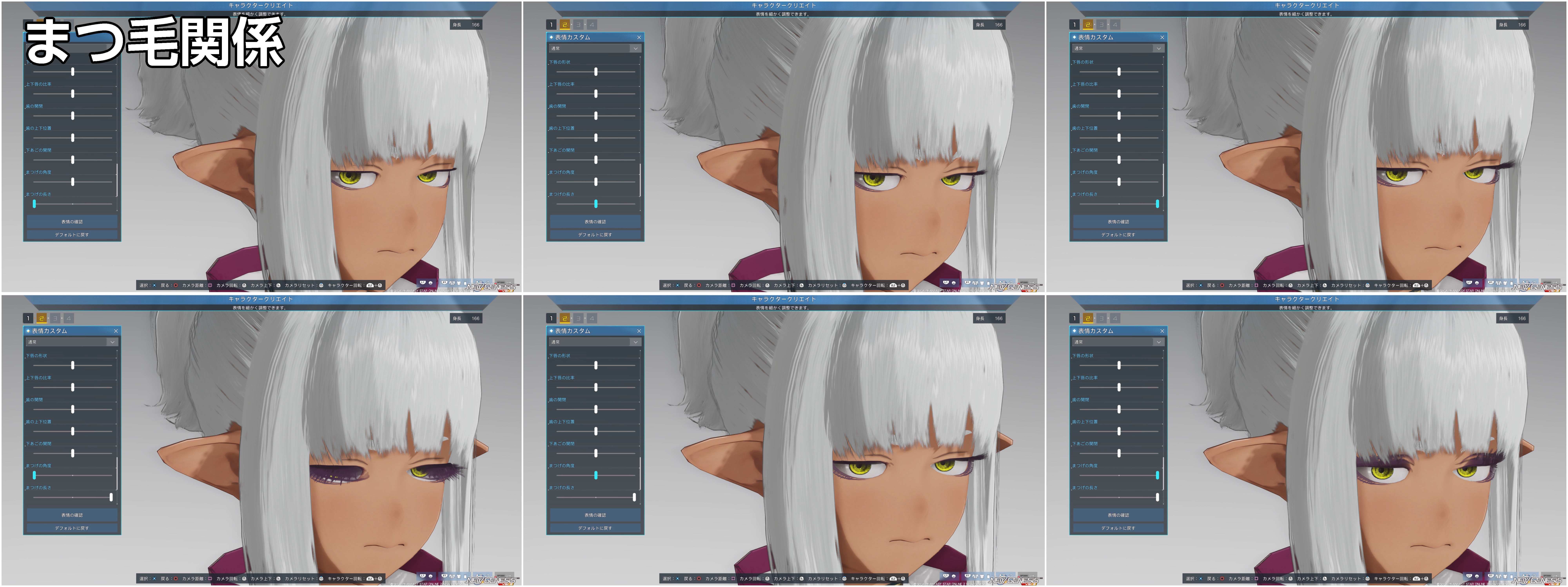Select highlighted step tab 2 in bottom-right screenshot
1568x587 pixels.
(x=1088, y=319)
